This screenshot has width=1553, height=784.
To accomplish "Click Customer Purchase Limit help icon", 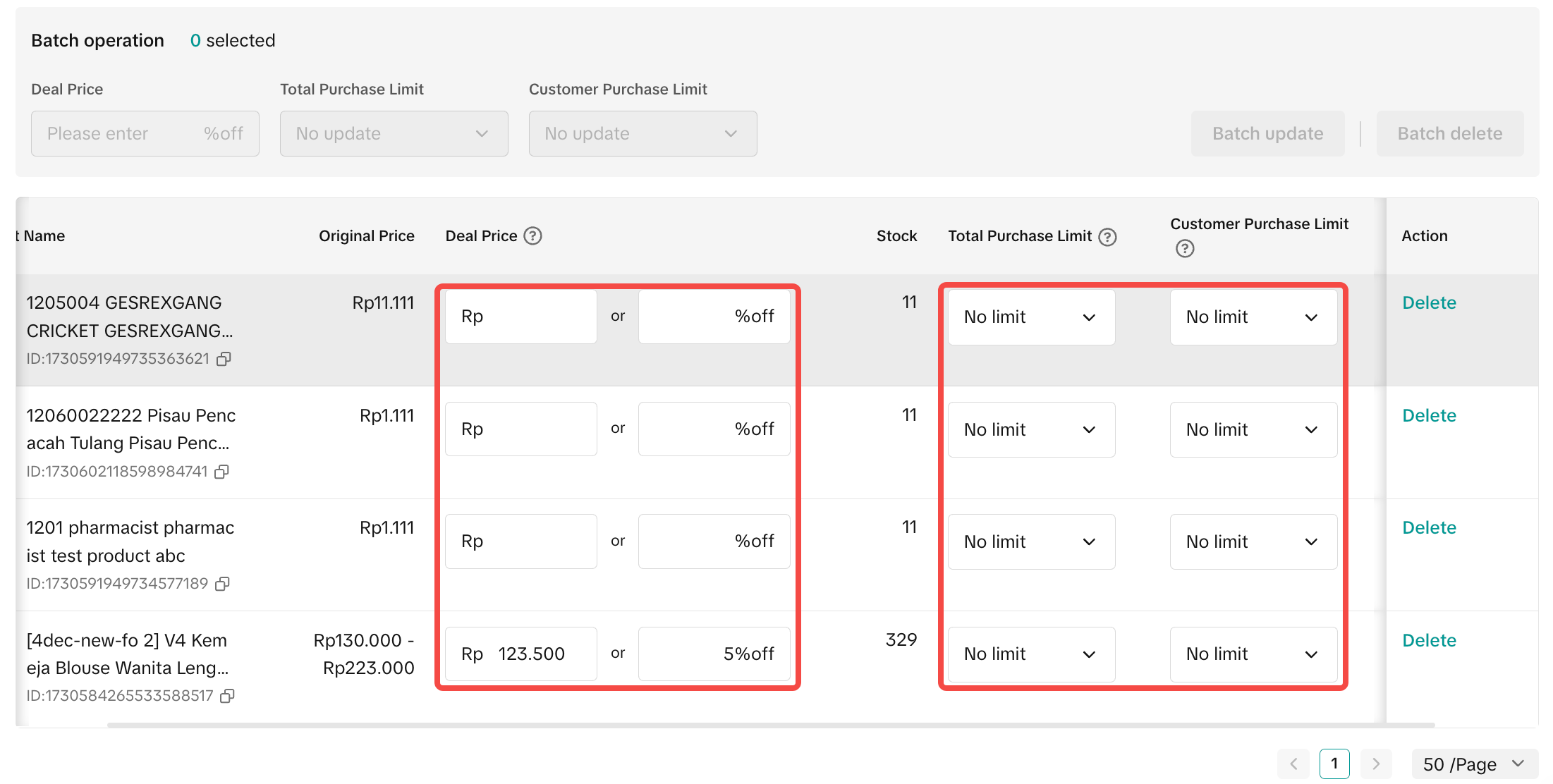I will pos(1185,249).
